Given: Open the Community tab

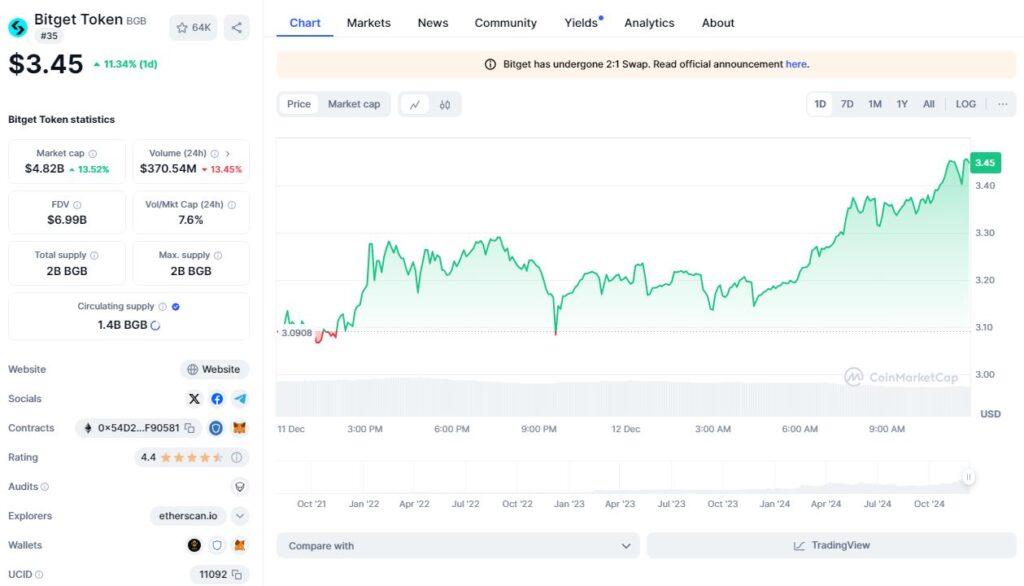Looking at the screenshot, I should [505, 23].
